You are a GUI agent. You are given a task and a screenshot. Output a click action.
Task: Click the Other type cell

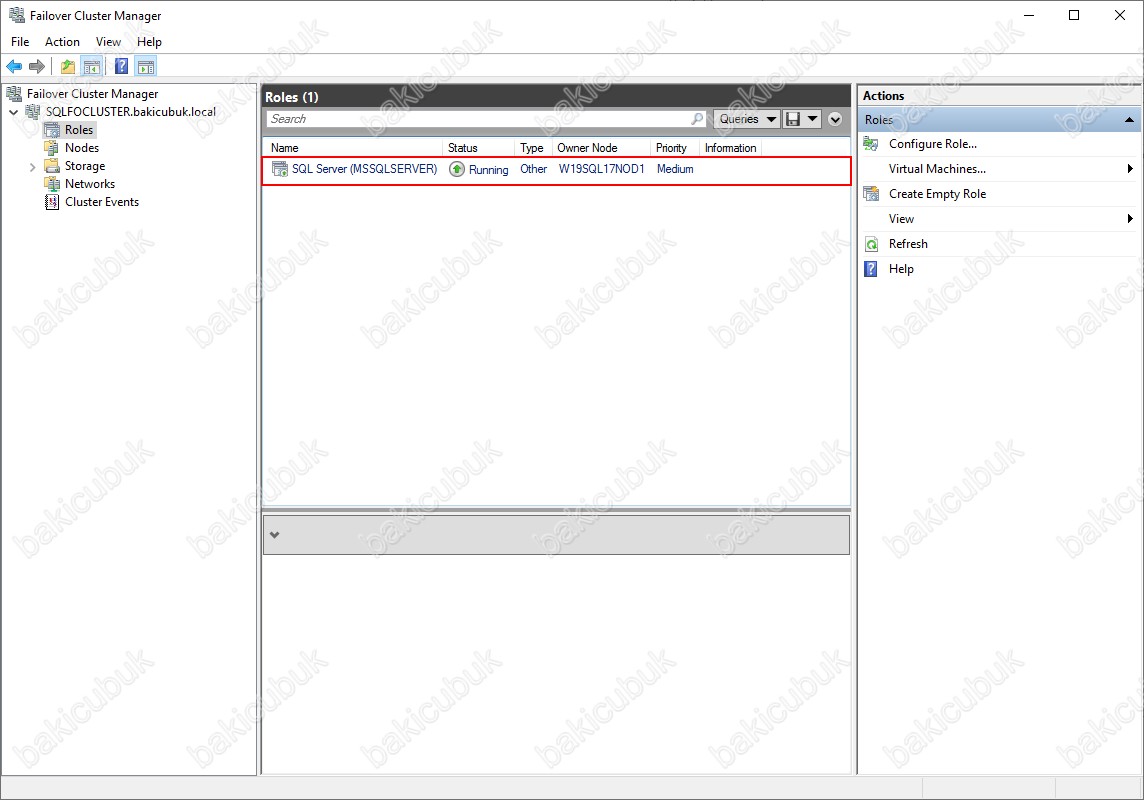(x=533, y=169)
